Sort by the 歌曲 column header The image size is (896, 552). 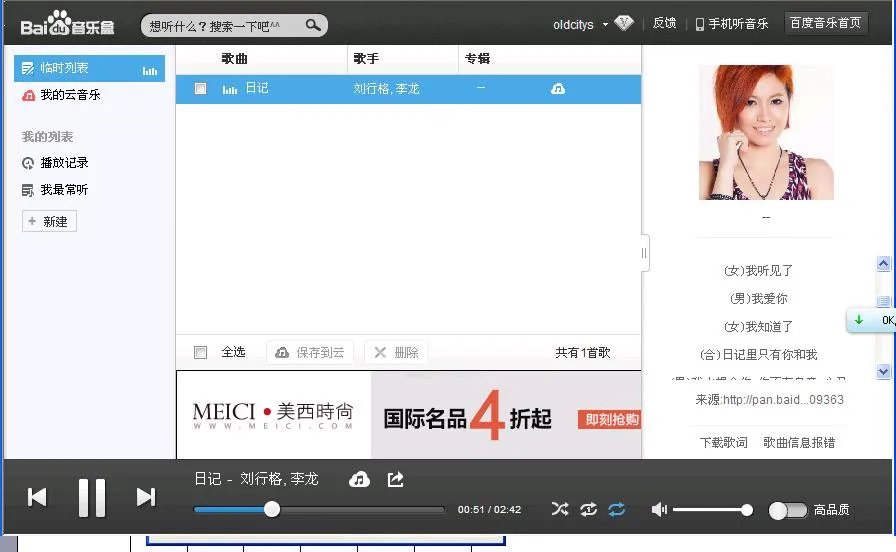[234, 59]
